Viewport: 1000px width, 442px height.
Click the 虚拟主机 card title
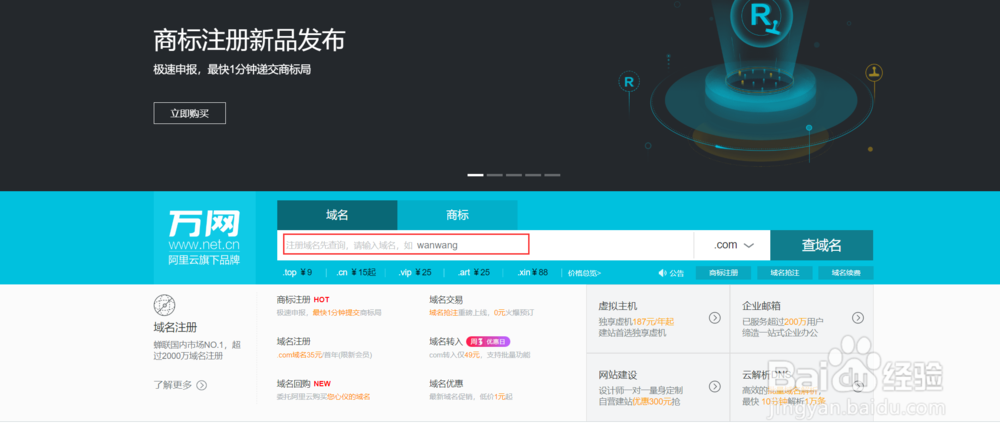(x=617, y=306)
